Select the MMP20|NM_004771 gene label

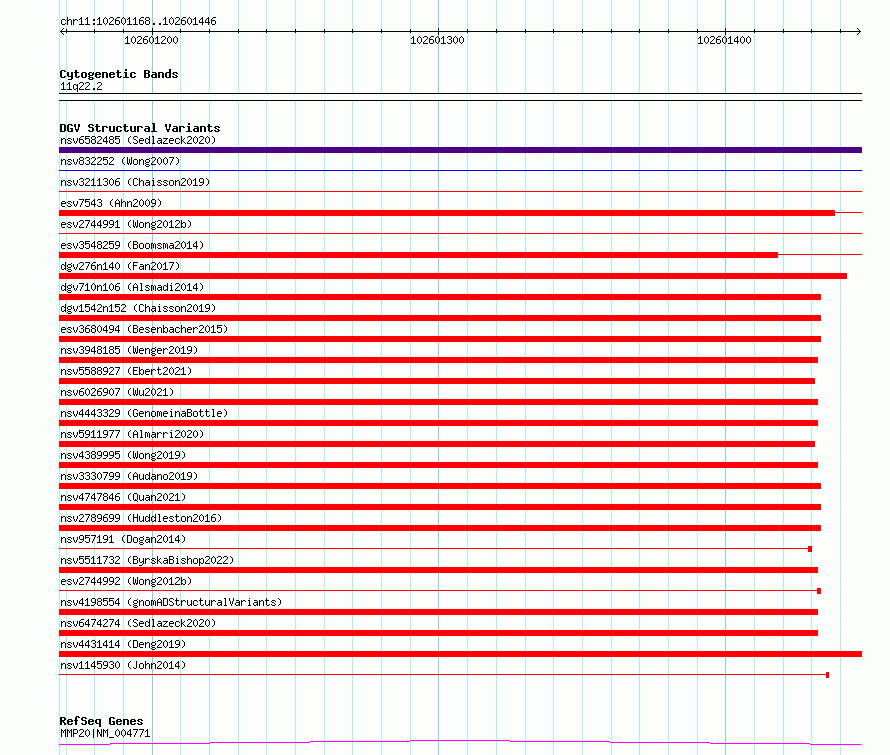[105, 733]
